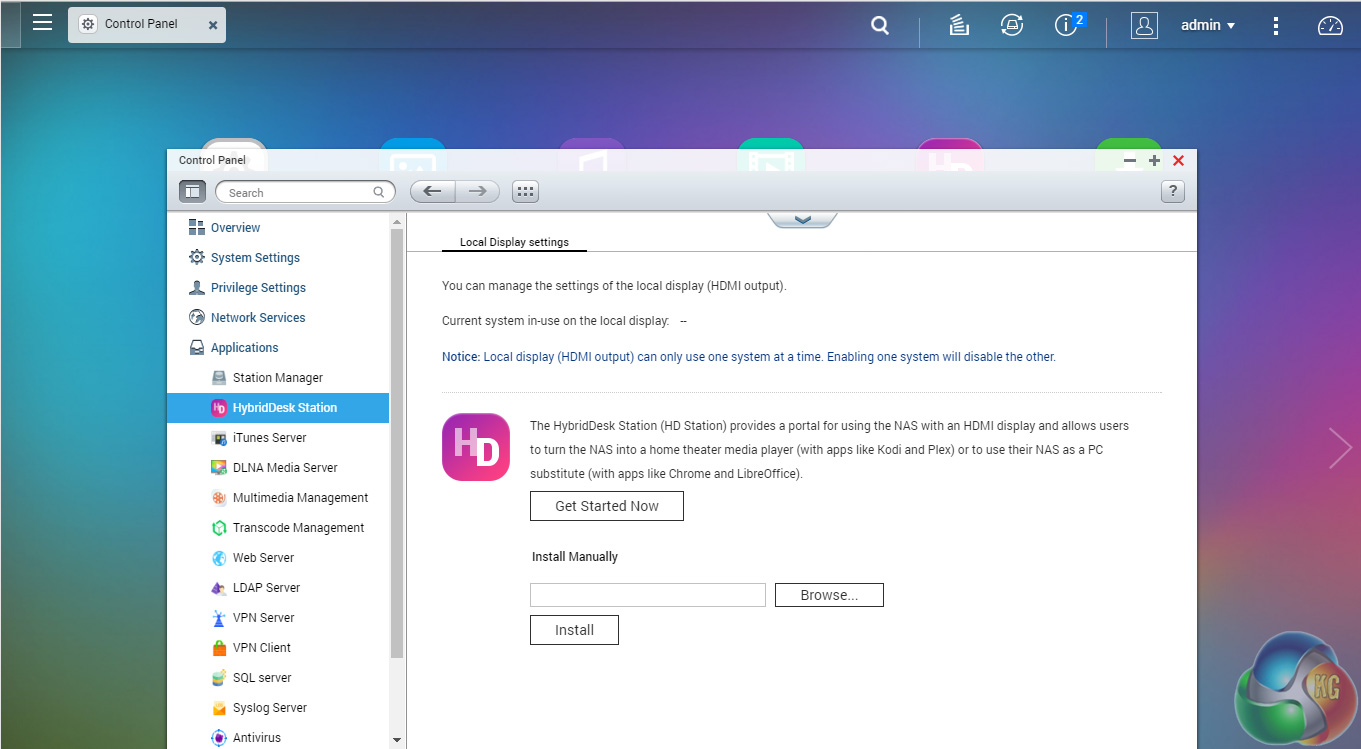Open VPN Server settings

coord(278,618)
